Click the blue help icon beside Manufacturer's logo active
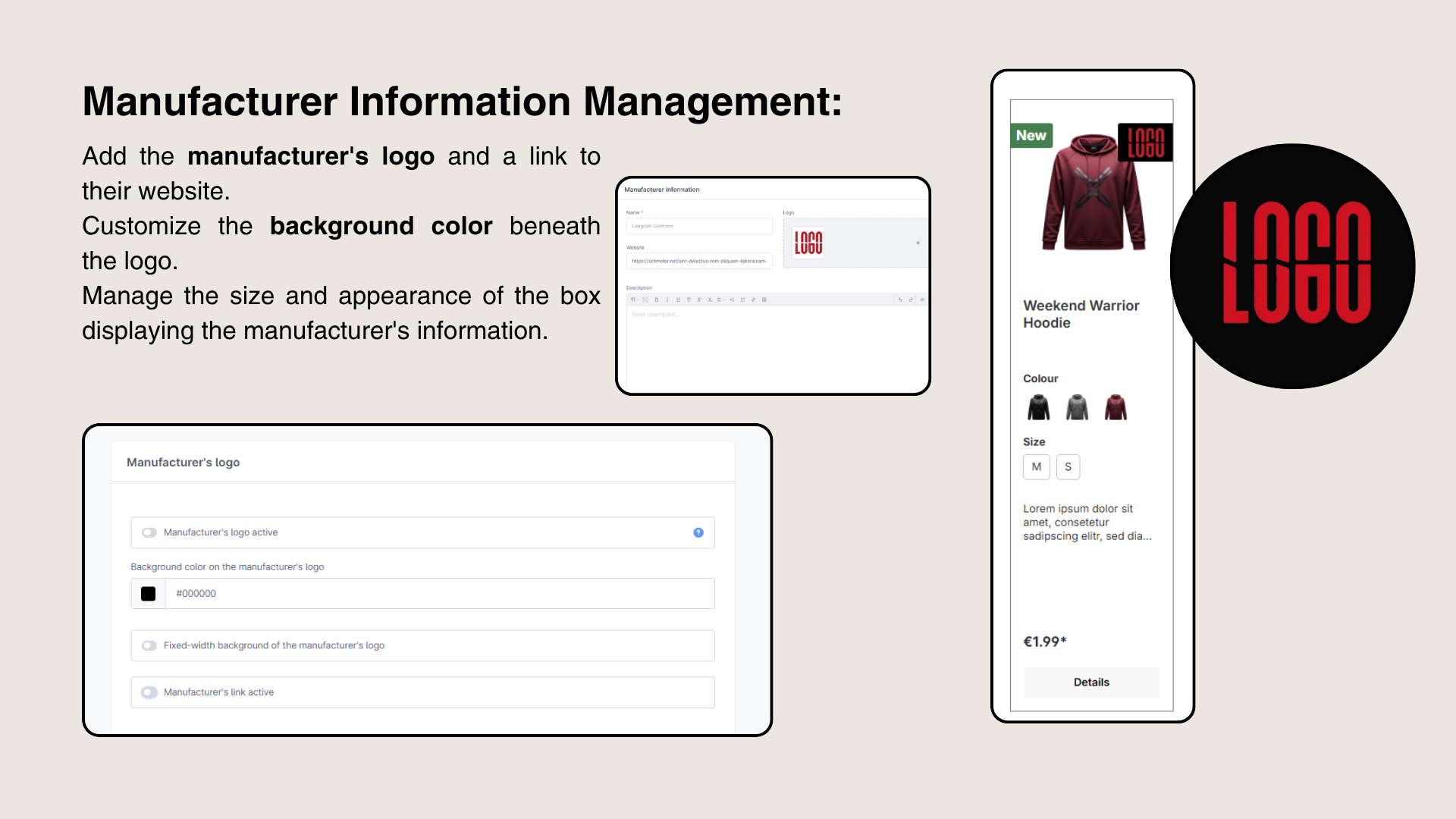This screenshot has width=1456, height=819. [698, 532]
